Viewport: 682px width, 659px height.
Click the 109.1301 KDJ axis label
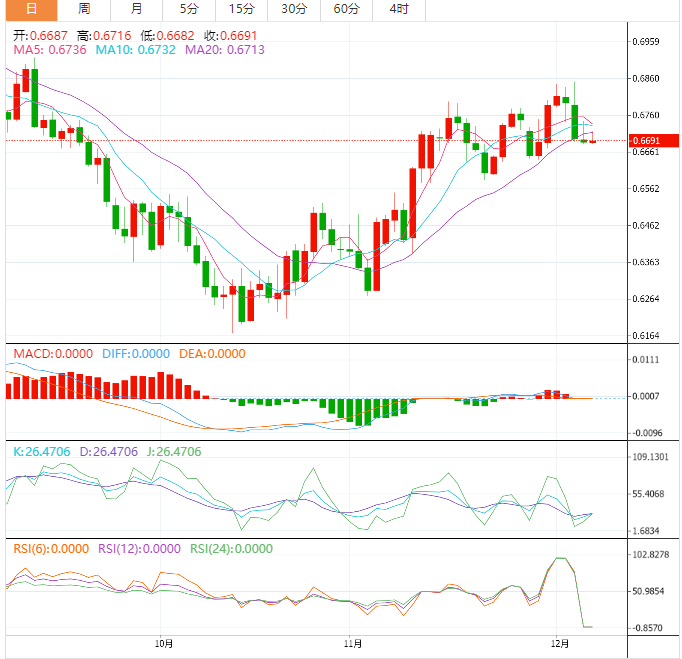click(650, 457)
